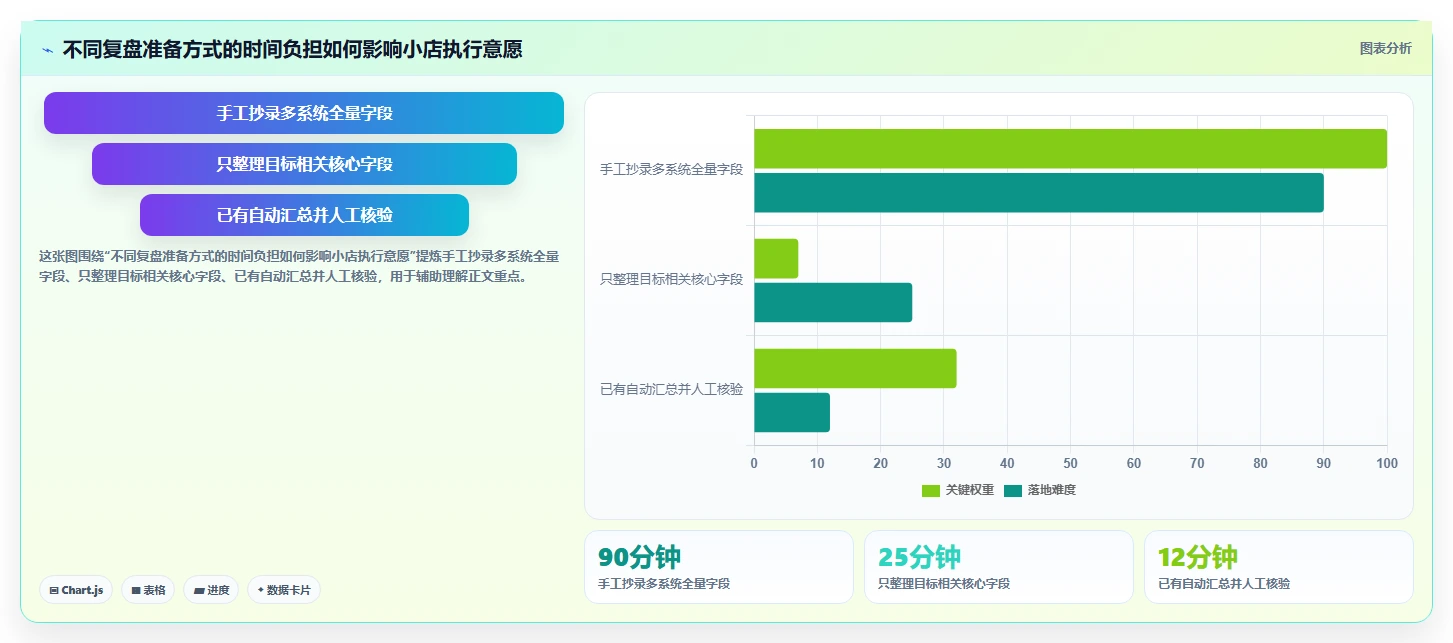Click 已有自动汇总并人工核验 caption under 12分钟
Viewport: 1453px width, 643px height.
[x=1224, y=584]
